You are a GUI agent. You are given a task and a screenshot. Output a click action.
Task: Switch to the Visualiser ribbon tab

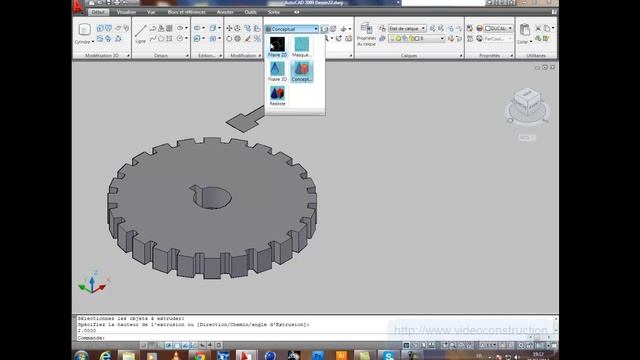pos(126,12)
